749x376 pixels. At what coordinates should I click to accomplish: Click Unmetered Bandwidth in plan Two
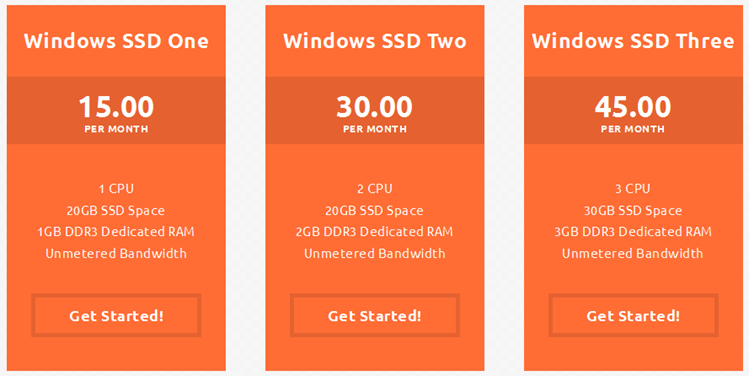374,253
